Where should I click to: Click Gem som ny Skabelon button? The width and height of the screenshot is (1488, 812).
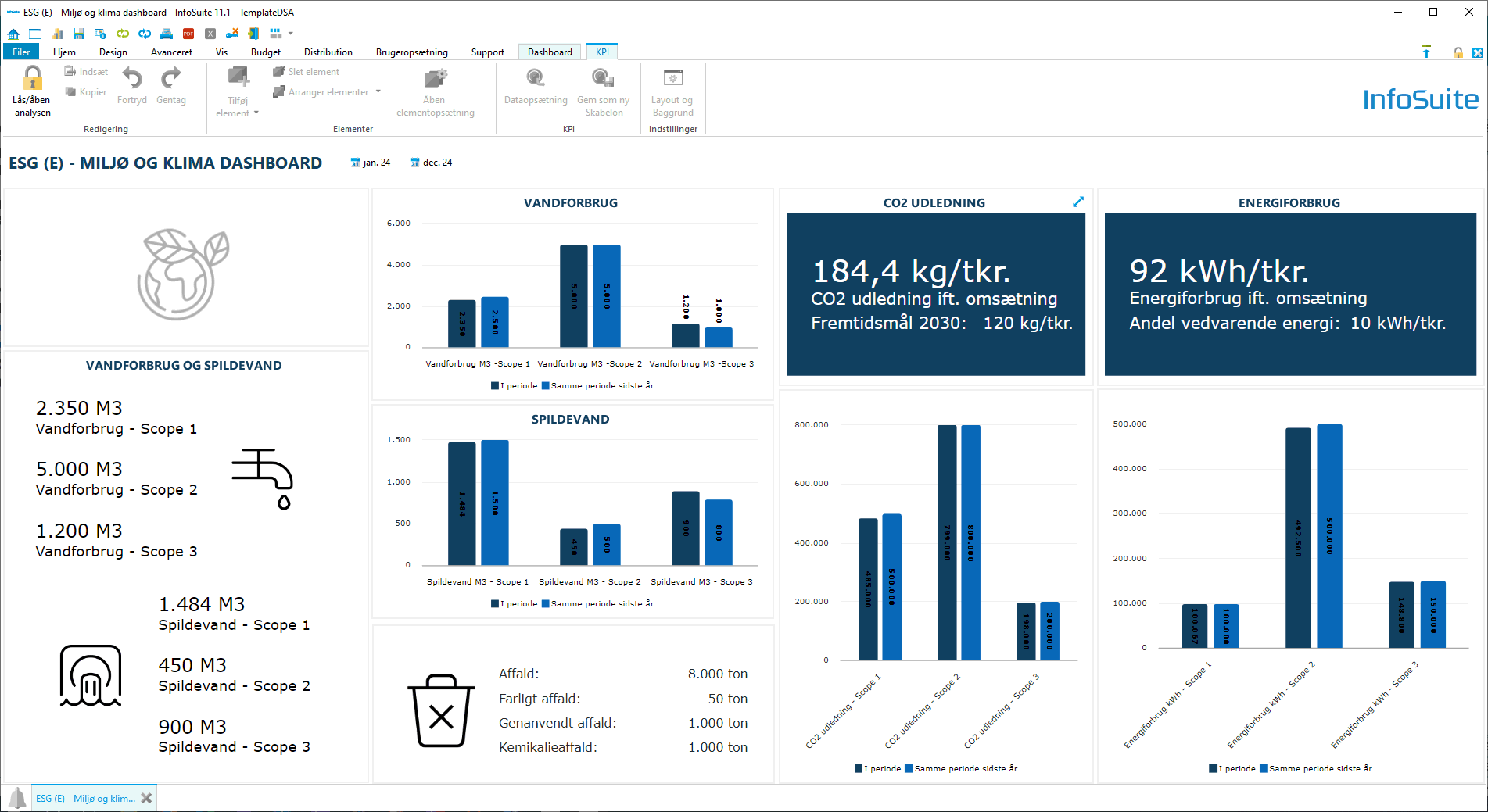(x=603, y=92)
